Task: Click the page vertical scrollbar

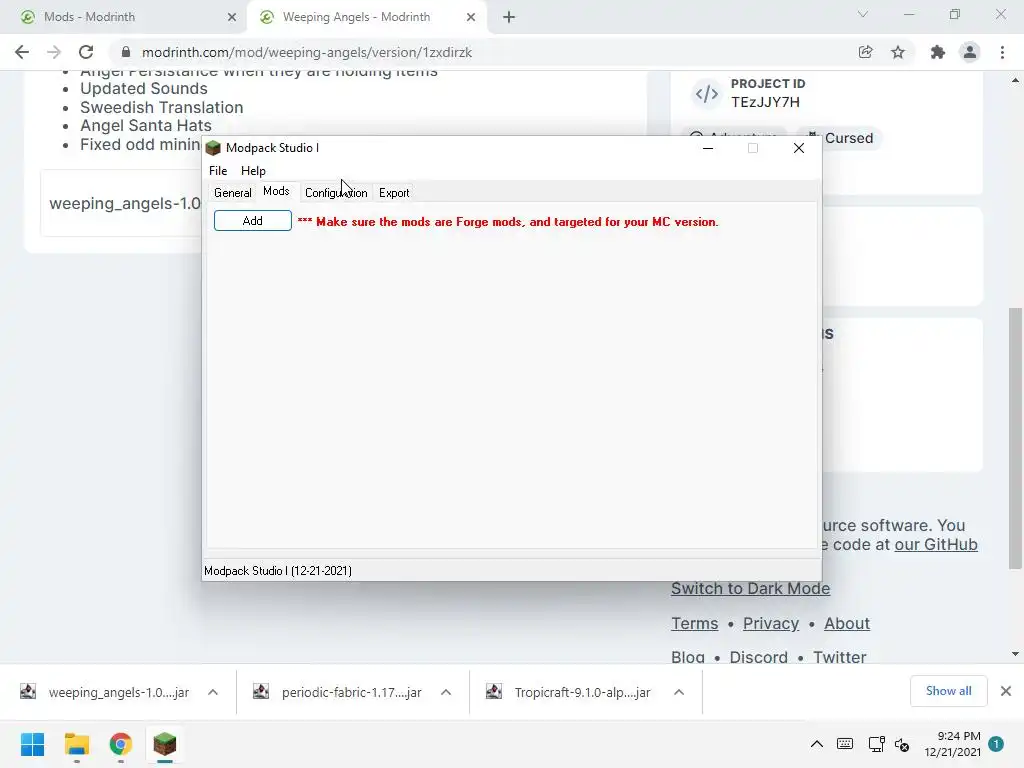Action: click(x=1015, y=438)
